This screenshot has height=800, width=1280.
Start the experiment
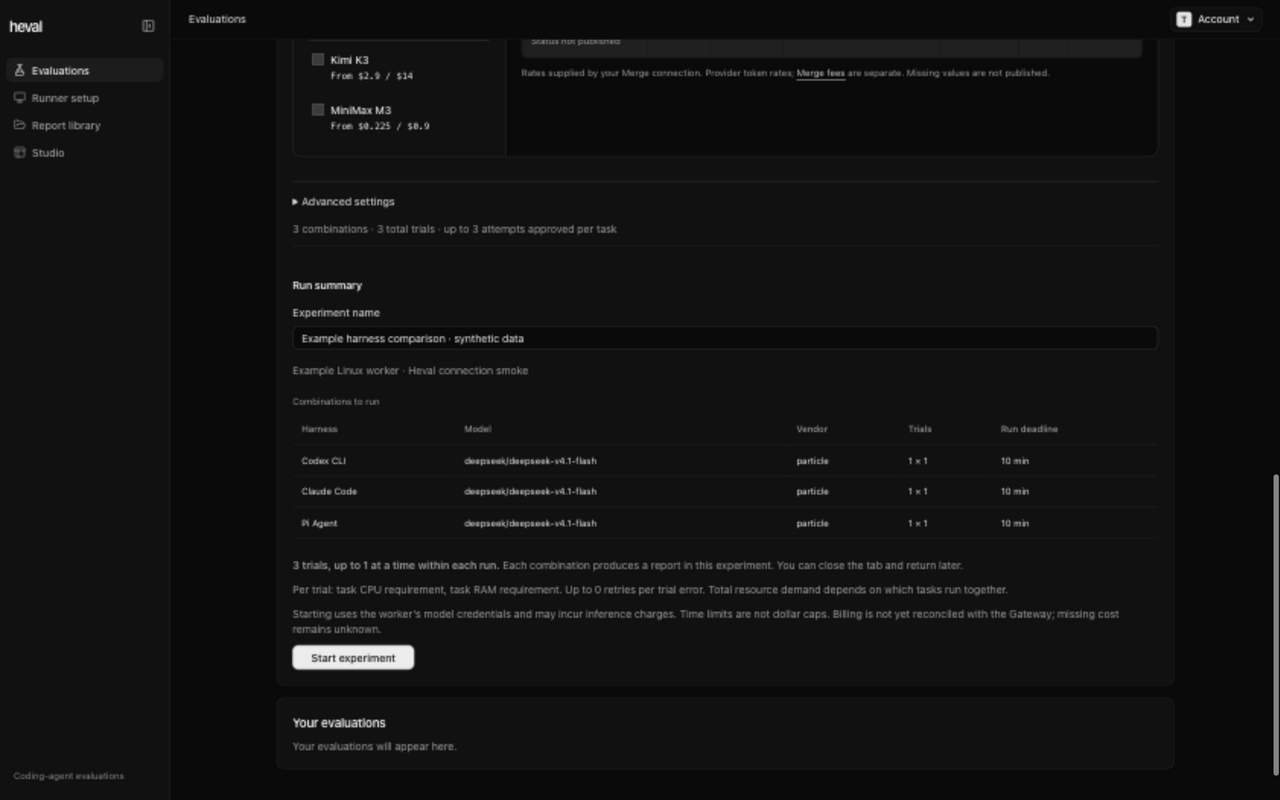[x=353, y=658]
